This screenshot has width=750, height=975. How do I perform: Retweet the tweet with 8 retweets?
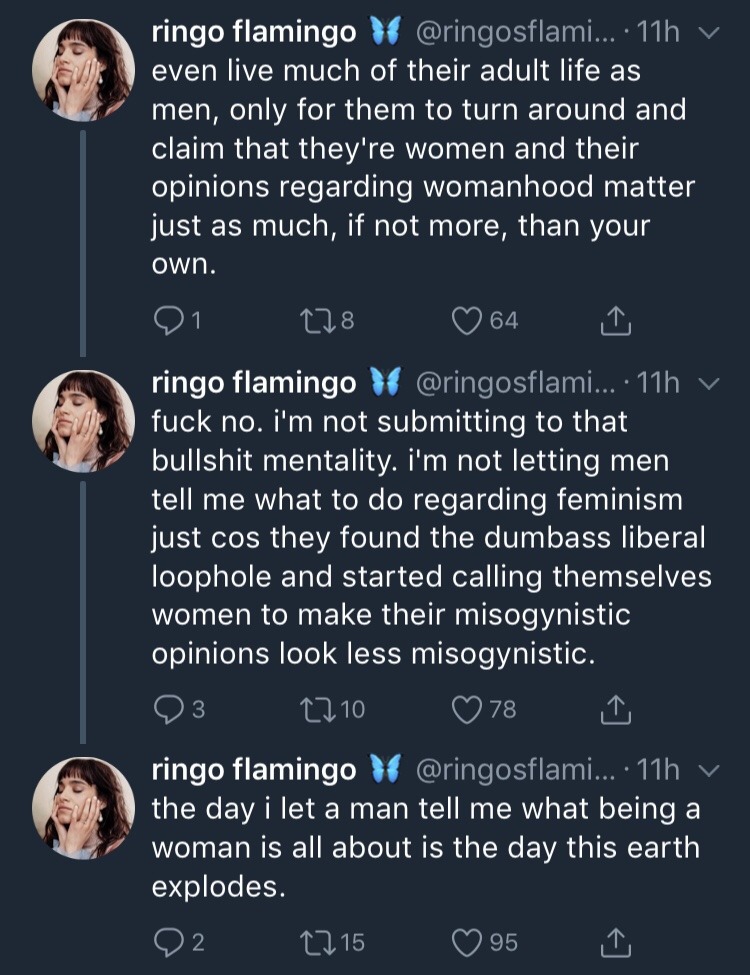312,321
